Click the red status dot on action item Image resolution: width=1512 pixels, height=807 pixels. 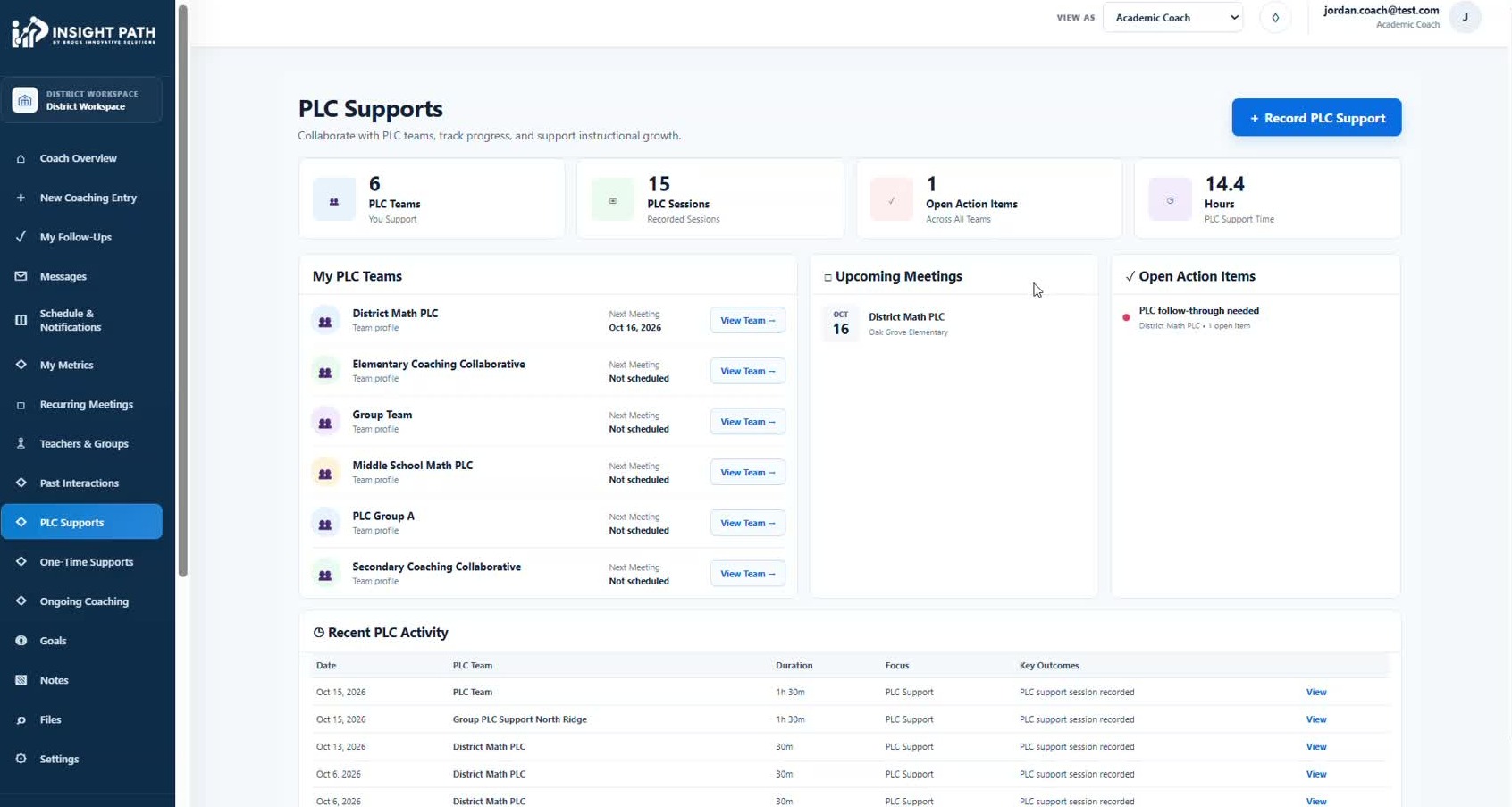(1126, 317)
